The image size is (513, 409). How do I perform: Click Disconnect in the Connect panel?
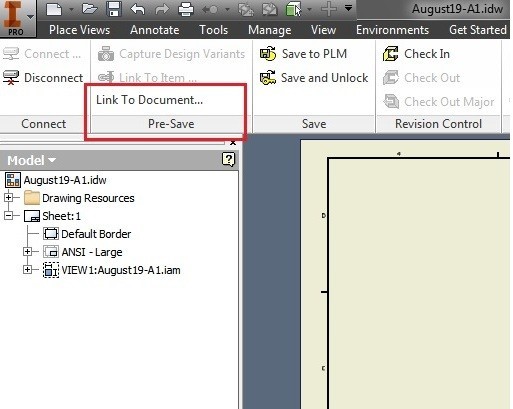point(43,78)
